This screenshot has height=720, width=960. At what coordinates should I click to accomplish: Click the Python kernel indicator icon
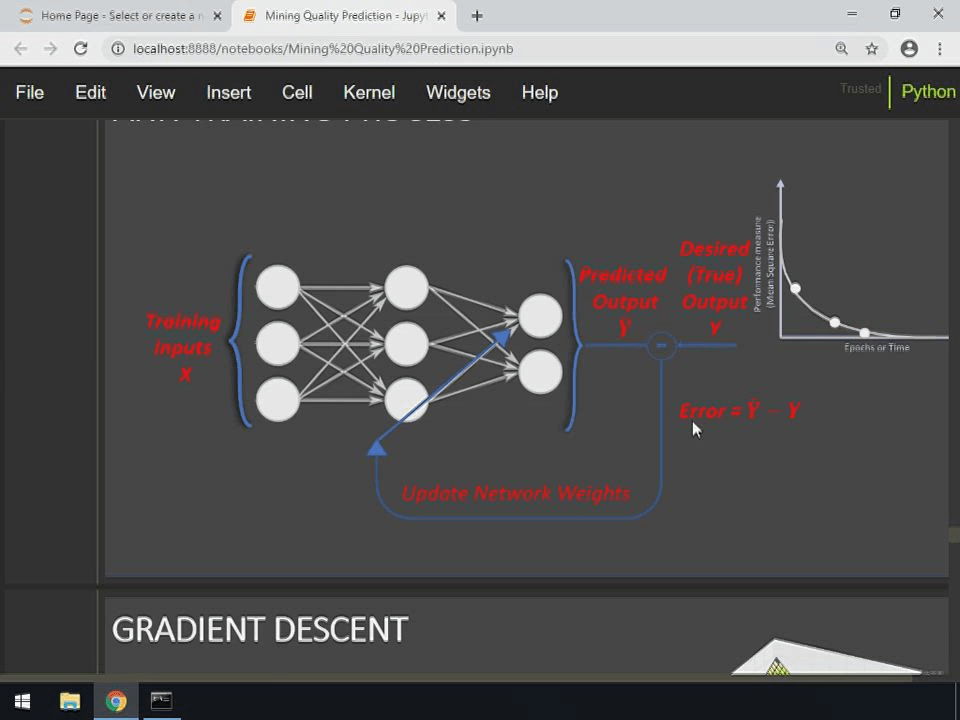(x=928, y=92)
